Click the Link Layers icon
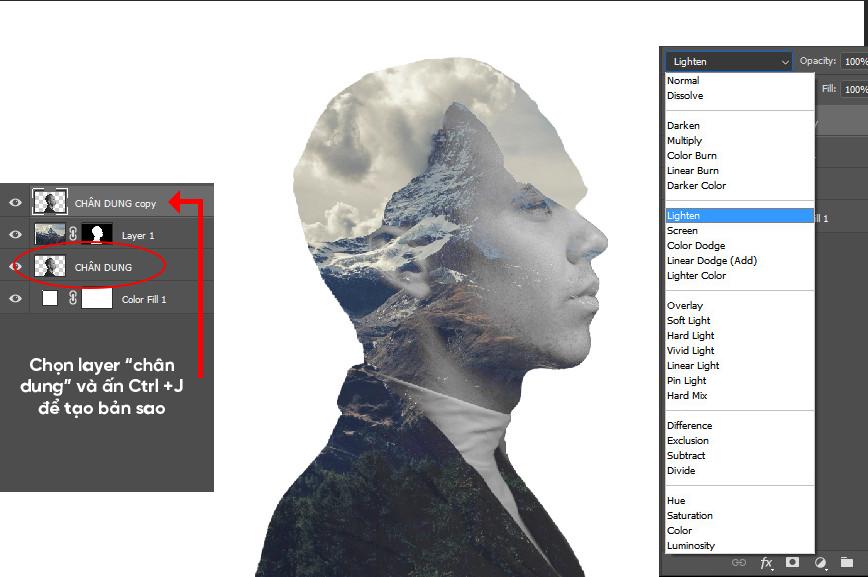 (738, 563)
